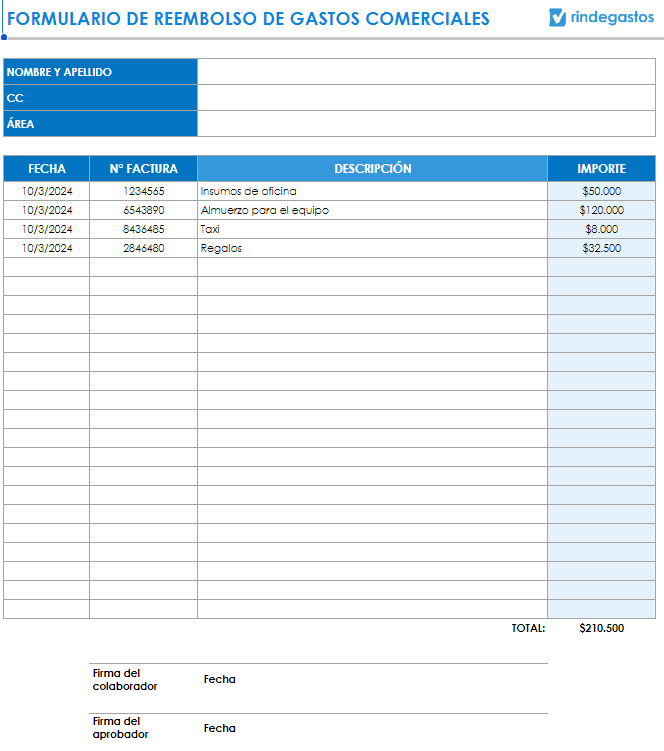Screen dimensions: 664x751
Task: Select invoice number 6543890 cell
Action: click(x=144, y=210)
